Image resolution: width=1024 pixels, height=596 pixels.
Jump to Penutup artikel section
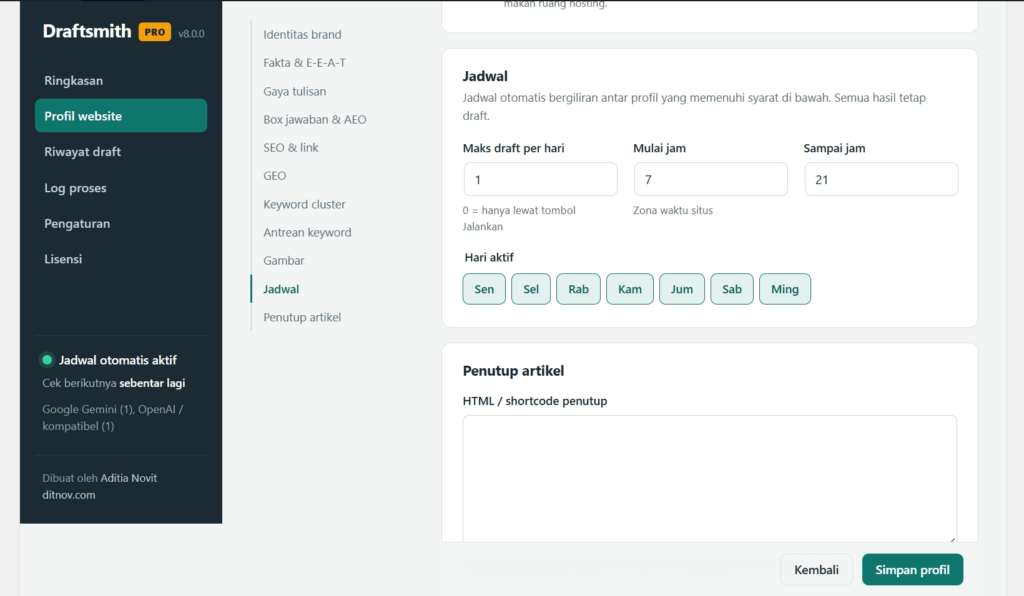(302, 317)
